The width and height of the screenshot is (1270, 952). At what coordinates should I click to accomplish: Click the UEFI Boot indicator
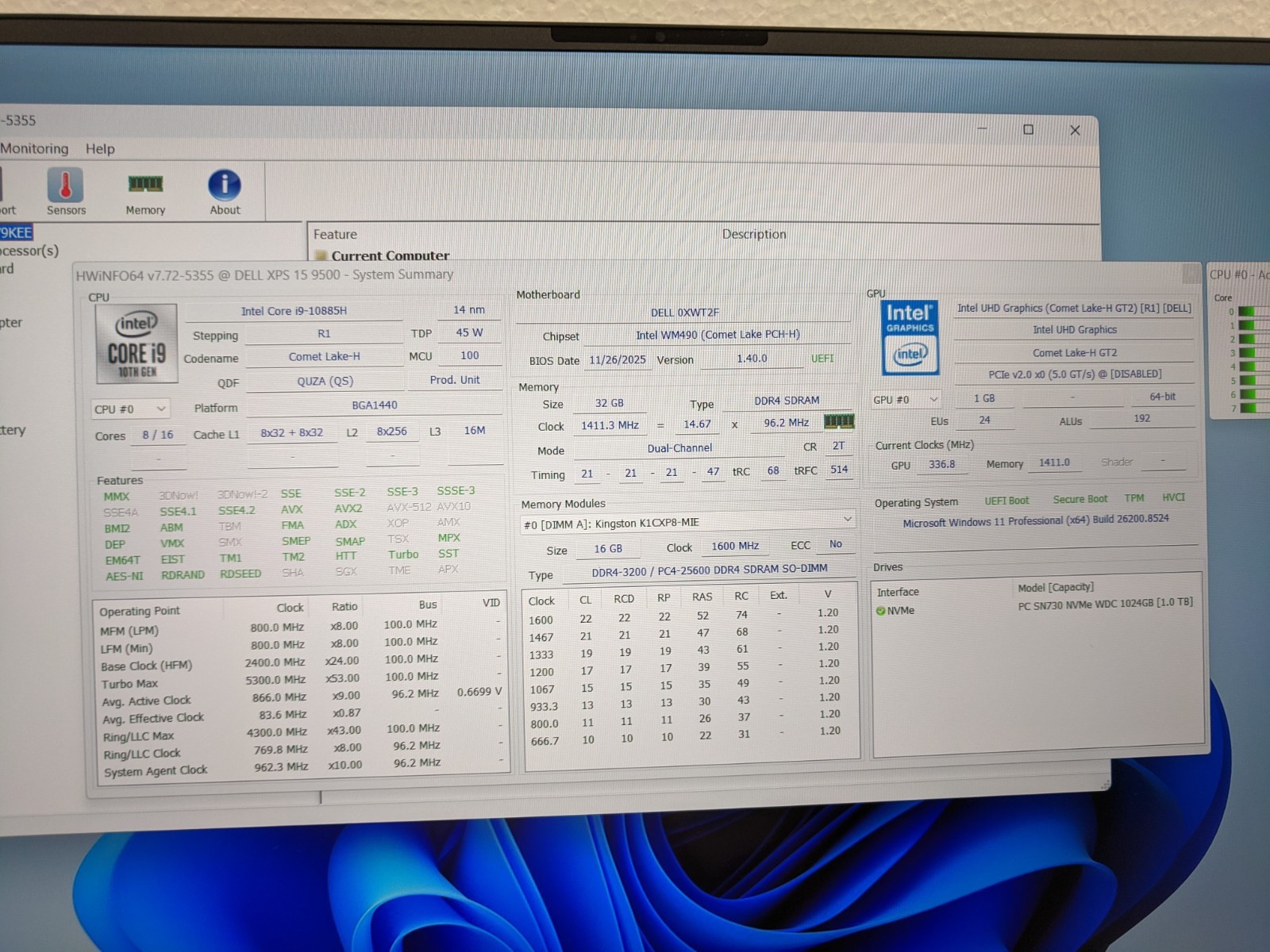click(1006, 501)
